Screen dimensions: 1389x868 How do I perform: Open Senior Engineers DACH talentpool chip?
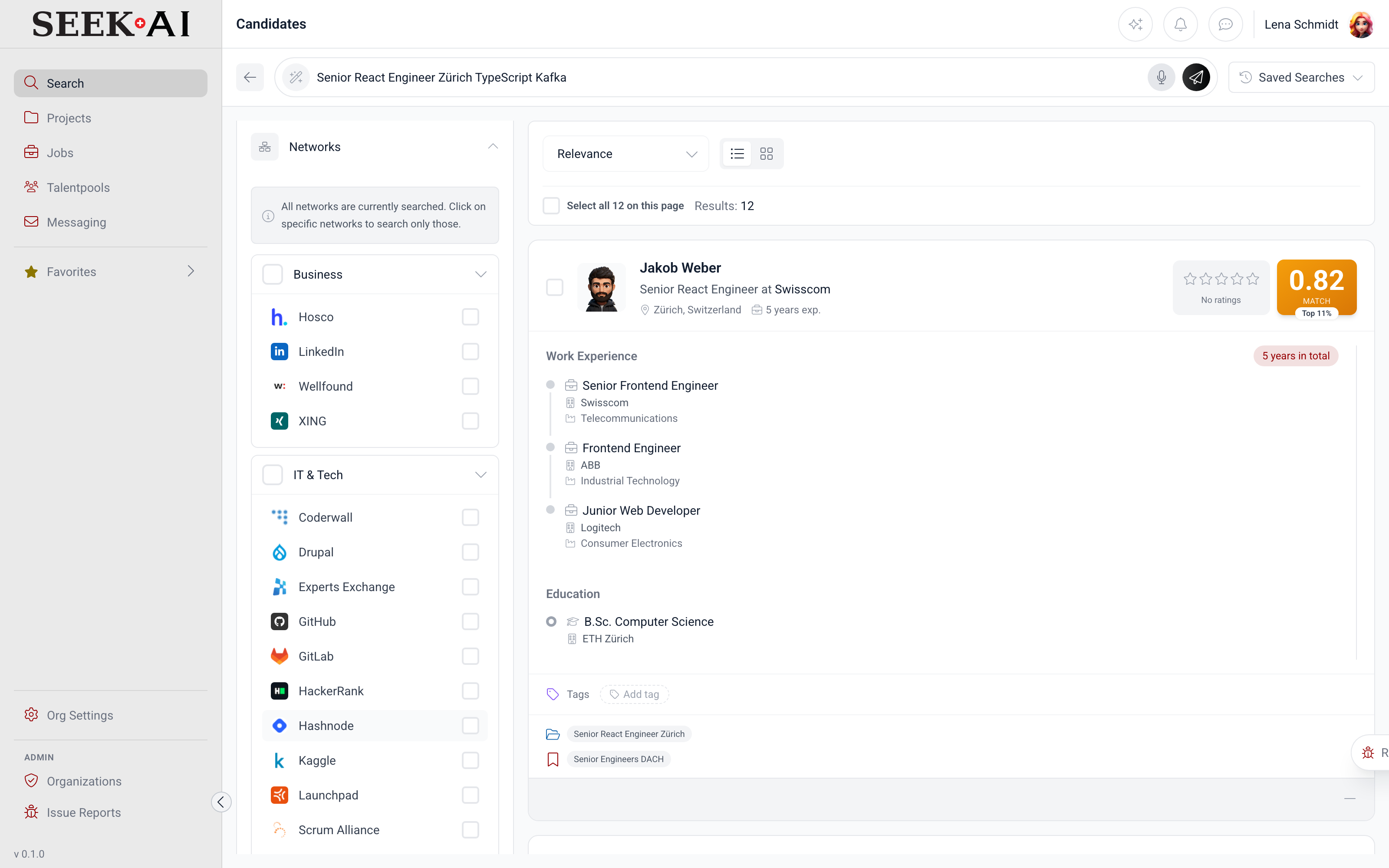[618, 759]
